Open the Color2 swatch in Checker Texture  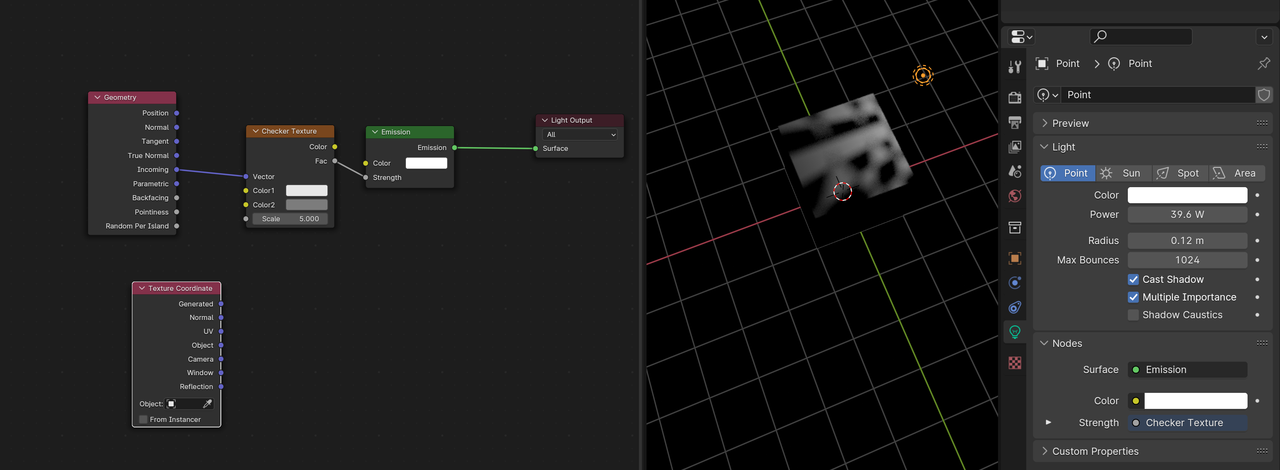(307, 205)
